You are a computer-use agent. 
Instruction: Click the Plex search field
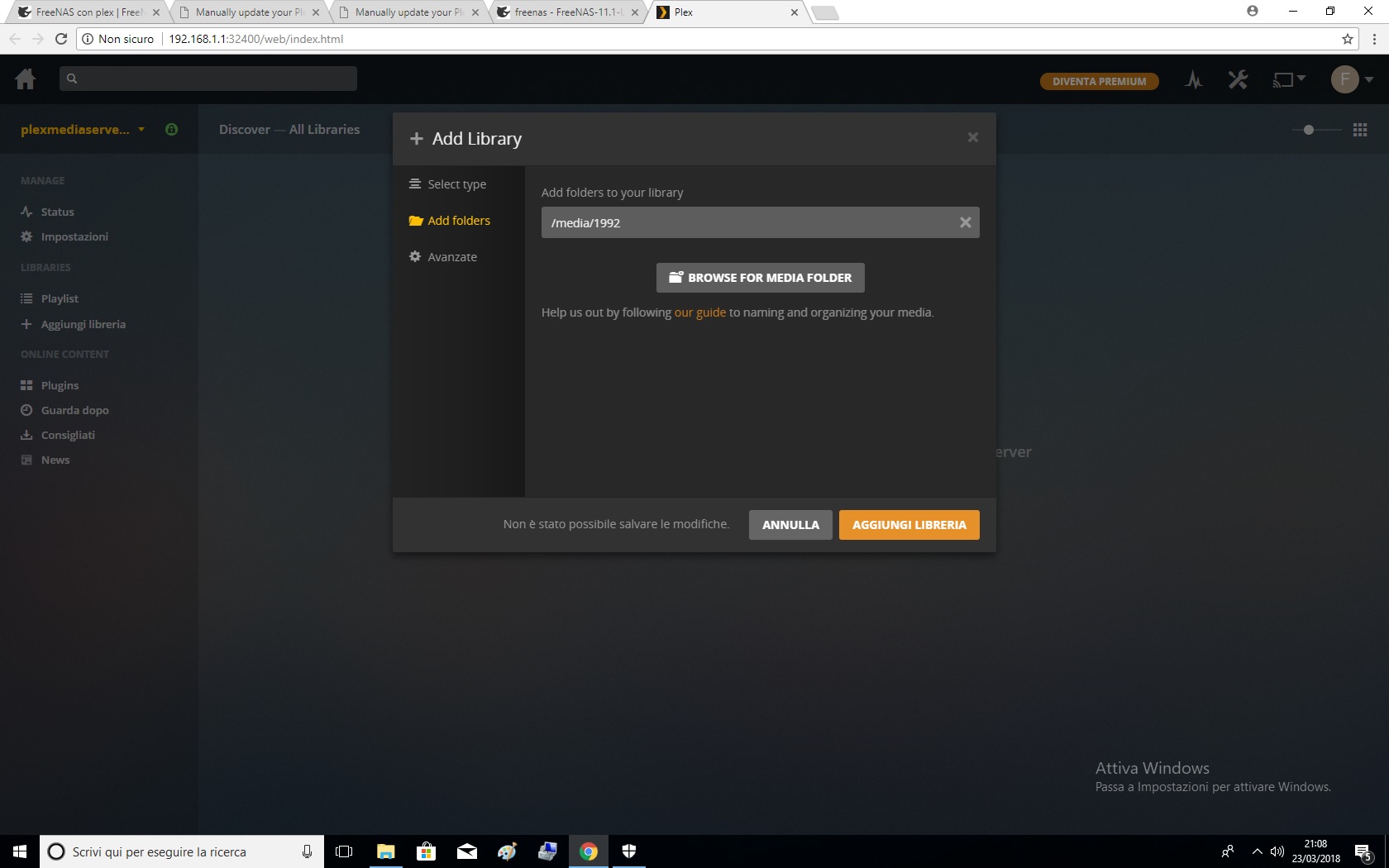208,79
